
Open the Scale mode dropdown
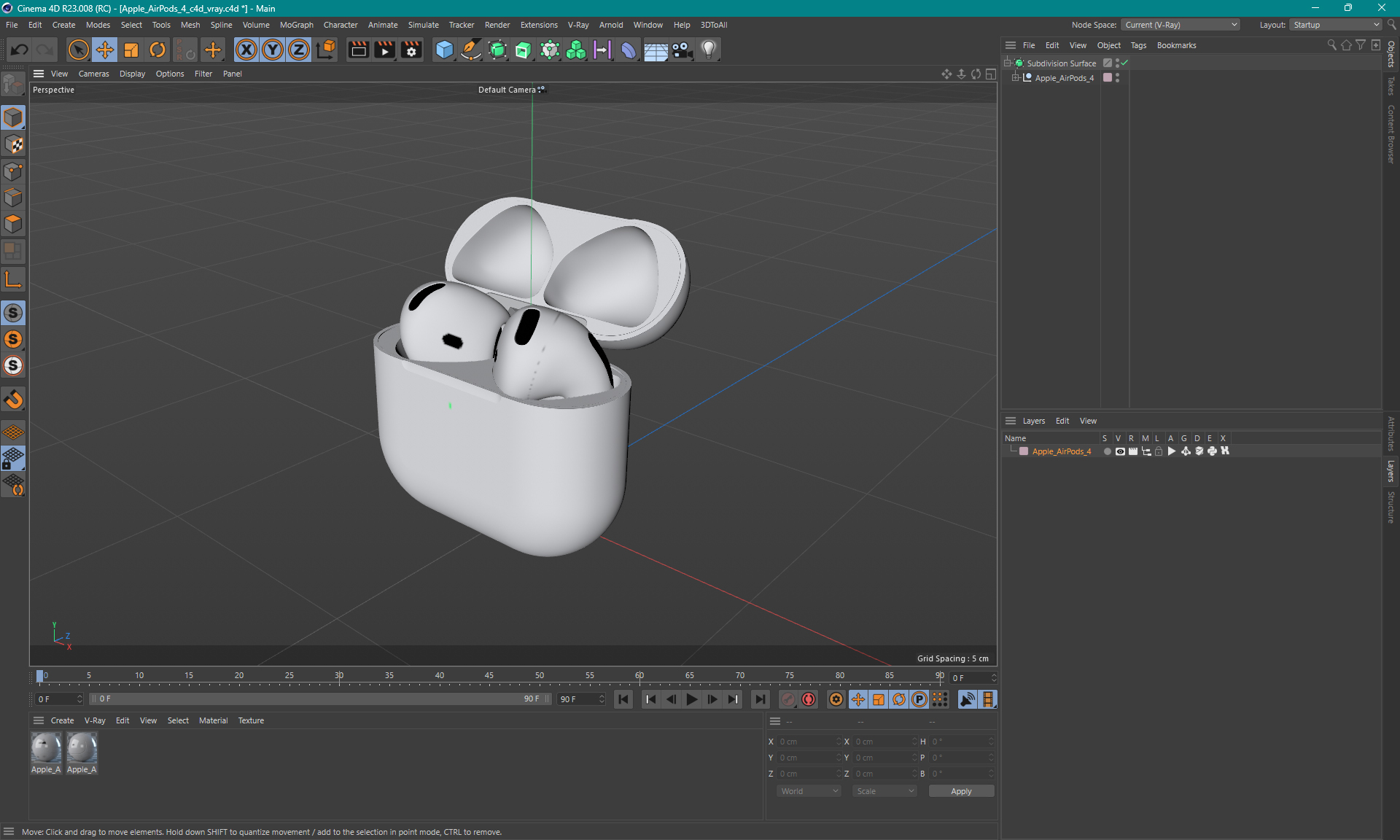884,791
